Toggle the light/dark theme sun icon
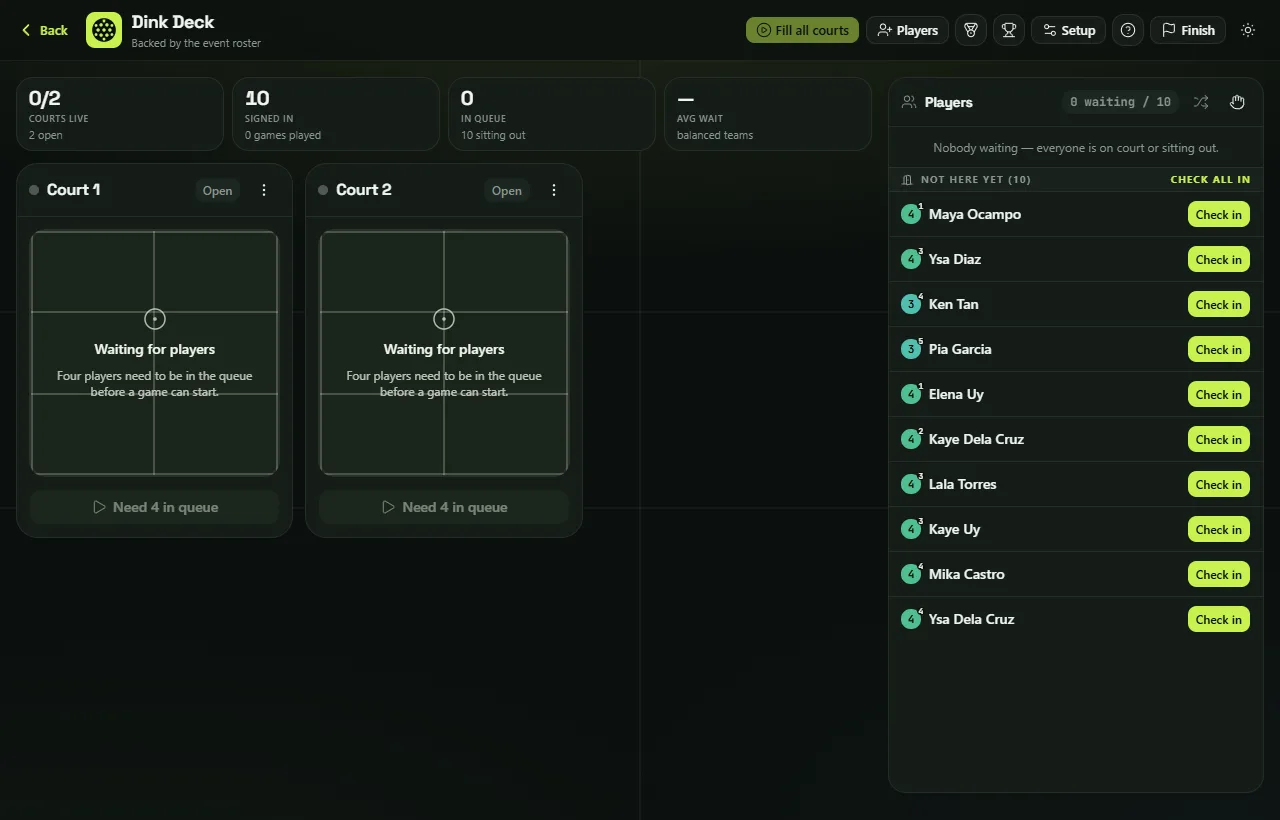Screen dimensions: 1280x820 pyautogui.click(x=1248, y=30)
